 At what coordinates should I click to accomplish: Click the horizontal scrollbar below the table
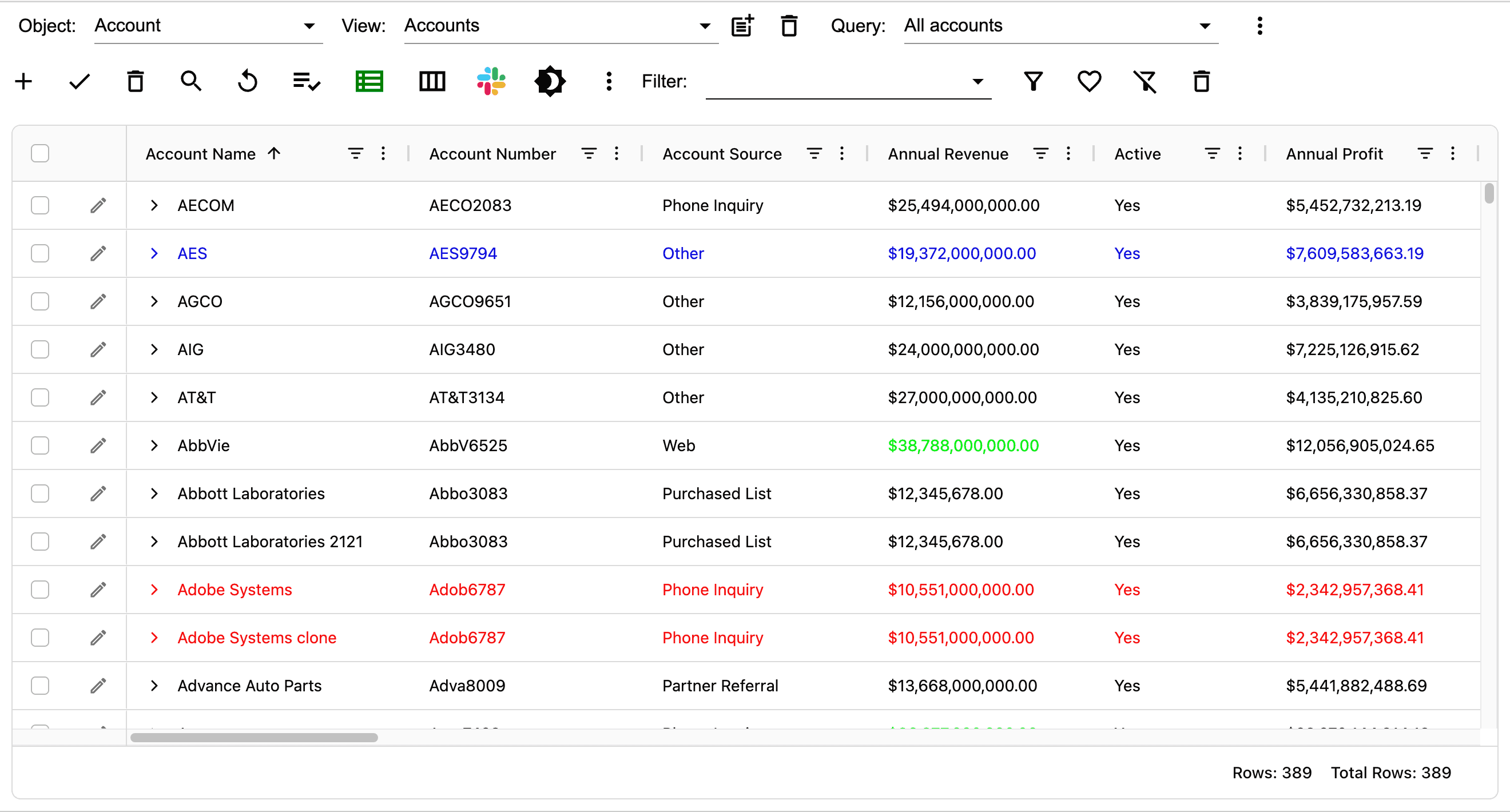tap(254, 738)
